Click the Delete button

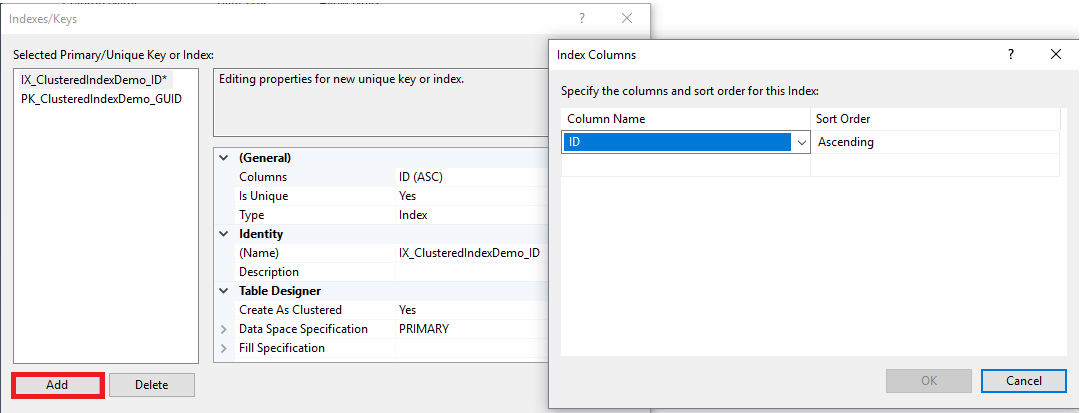pyautogui.click(x=151, y=385)
